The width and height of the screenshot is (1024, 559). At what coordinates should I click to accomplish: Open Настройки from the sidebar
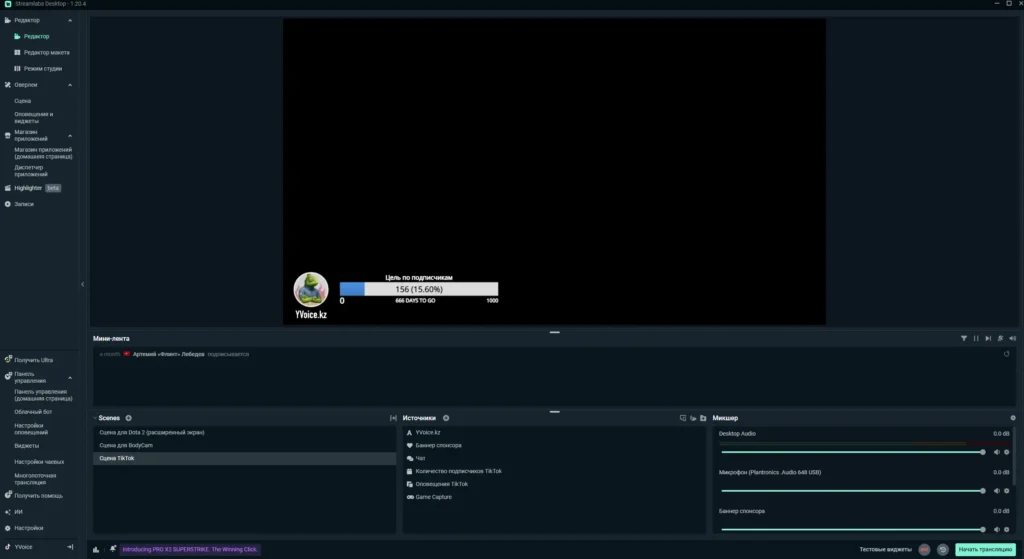point(28,527)
